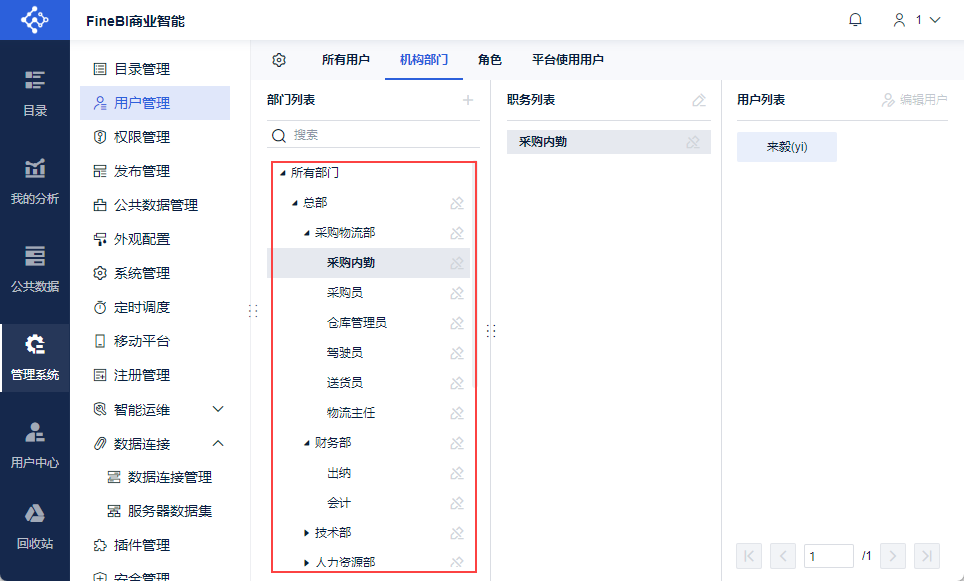964x581 pixels.
Task: Switch to the 角色 tab
Action: 490,60
